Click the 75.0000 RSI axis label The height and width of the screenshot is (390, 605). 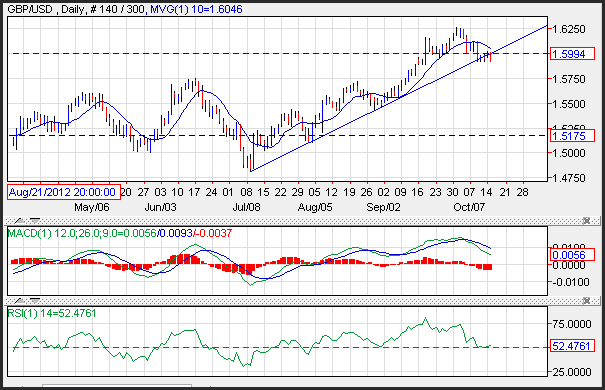pyautogui.click(x=572, y=324)
